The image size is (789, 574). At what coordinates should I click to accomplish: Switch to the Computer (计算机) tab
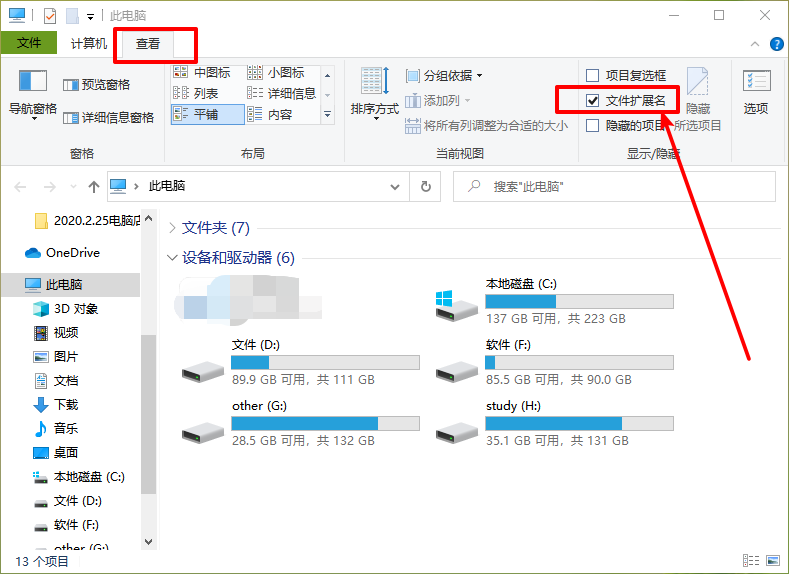89,44
